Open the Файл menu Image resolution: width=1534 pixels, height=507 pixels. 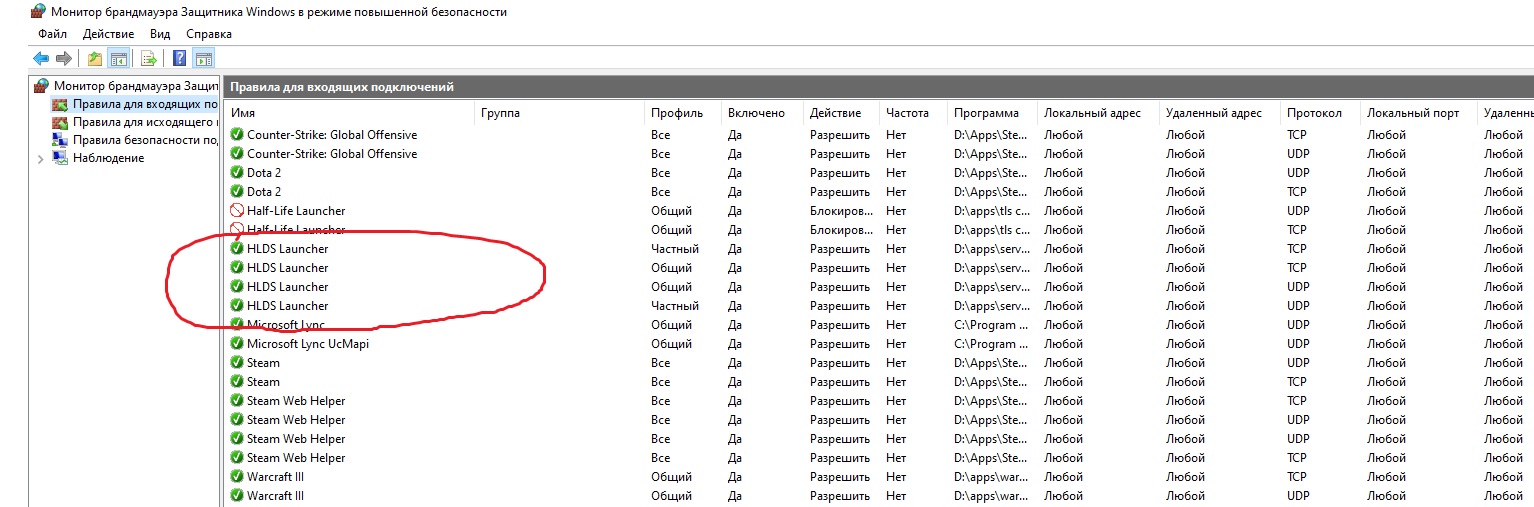click(x=52, y=34)
